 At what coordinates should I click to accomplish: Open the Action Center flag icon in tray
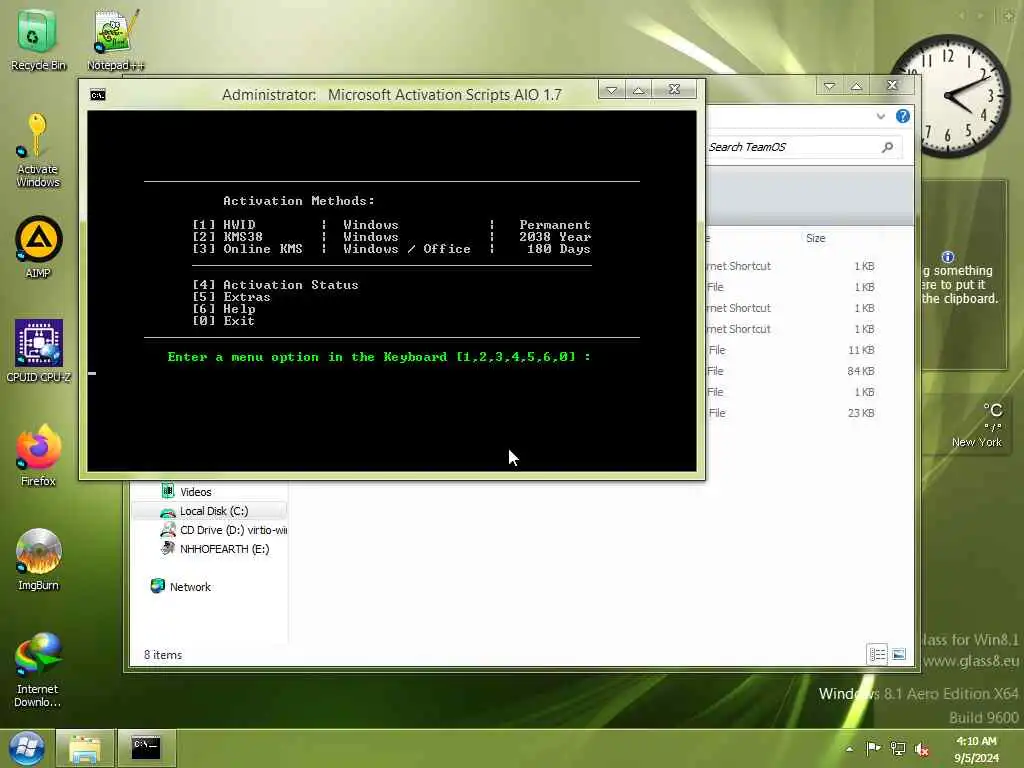click(872, 748)
